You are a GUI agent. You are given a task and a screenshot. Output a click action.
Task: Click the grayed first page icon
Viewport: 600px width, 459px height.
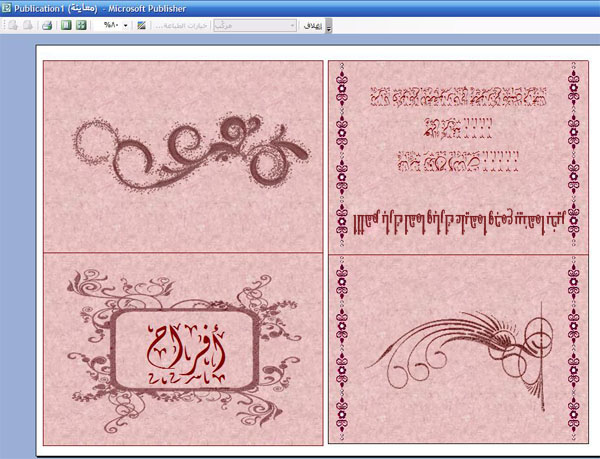pyautogui.click(x=13, y=24)
